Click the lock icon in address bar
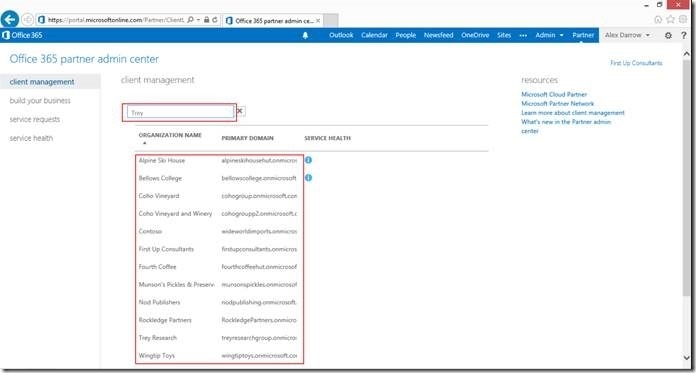The width and height of the screenshot is (696, 373). click(x=207, y=20)
